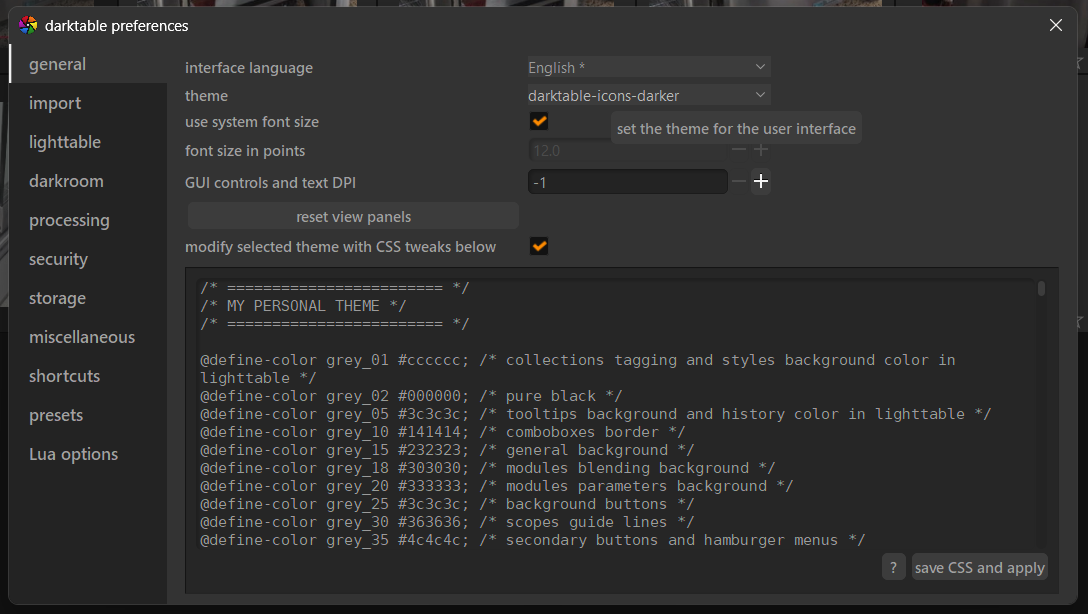Screen dimensions: 1088x614
Task: Click the interface language label
Action: click(x=248, y=68)
